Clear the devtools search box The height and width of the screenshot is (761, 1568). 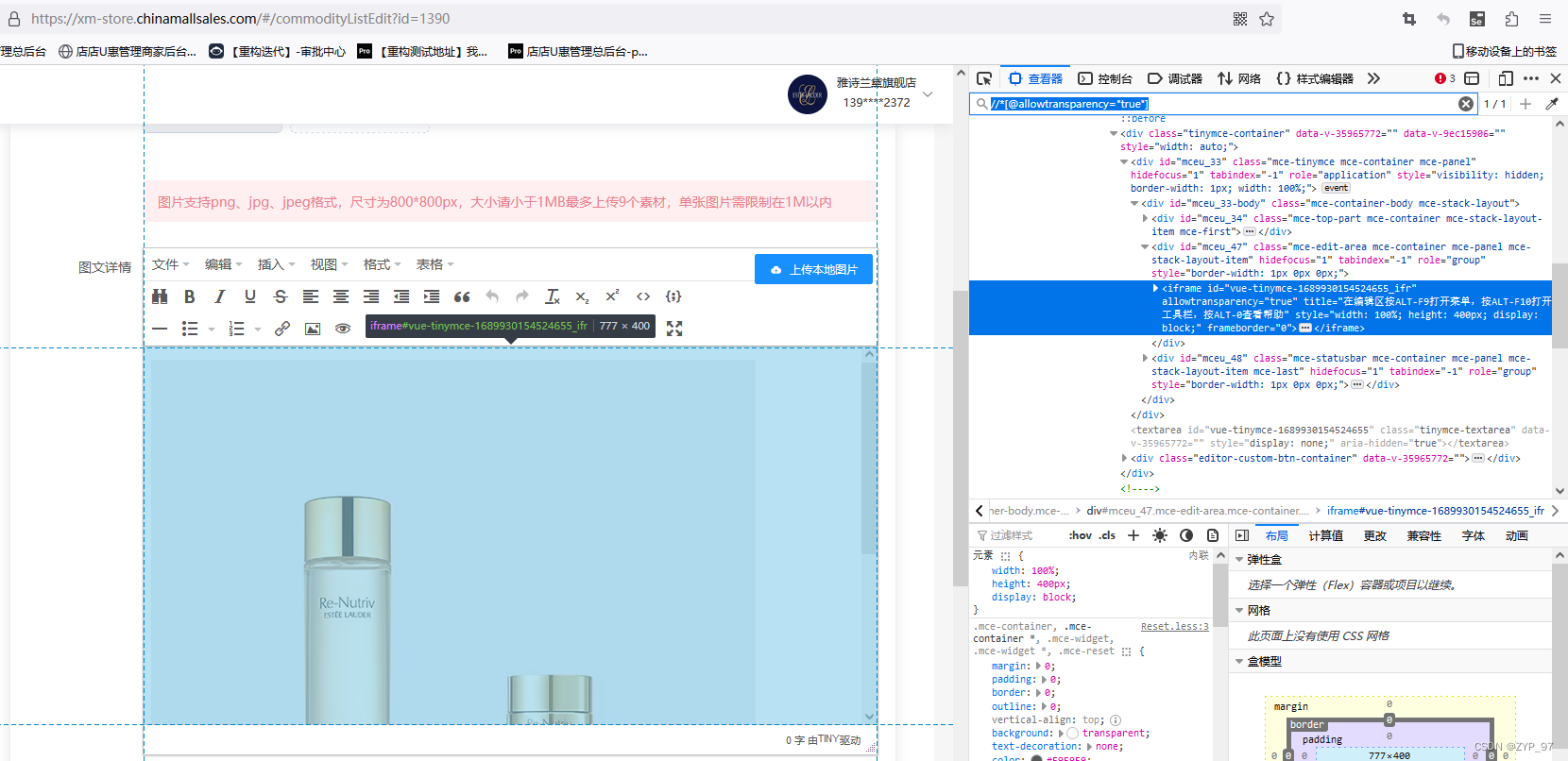tap(1466, 104)
